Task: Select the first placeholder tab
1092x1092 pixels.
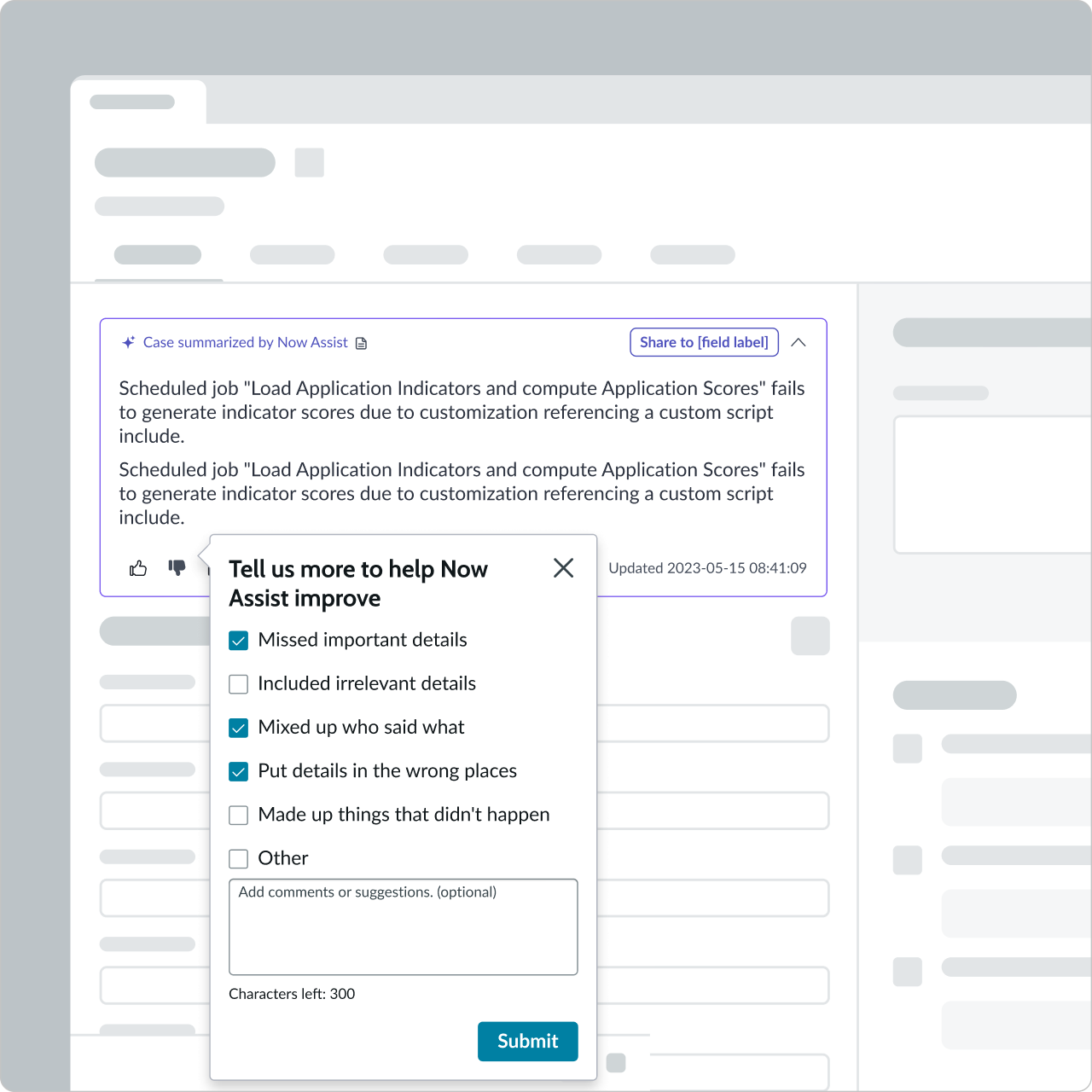Action: pyautogui.click(x=158, y=255)
